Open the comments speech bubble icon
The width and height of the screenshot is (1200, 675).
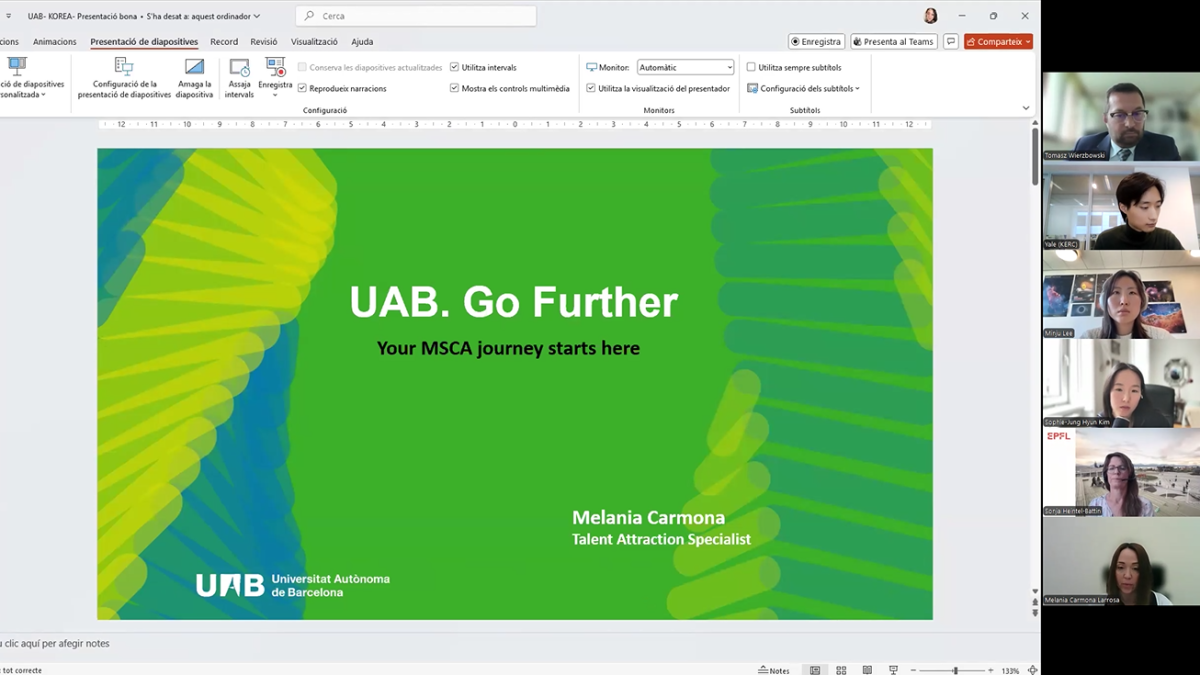pyautogui.click(x=951, y=42)
